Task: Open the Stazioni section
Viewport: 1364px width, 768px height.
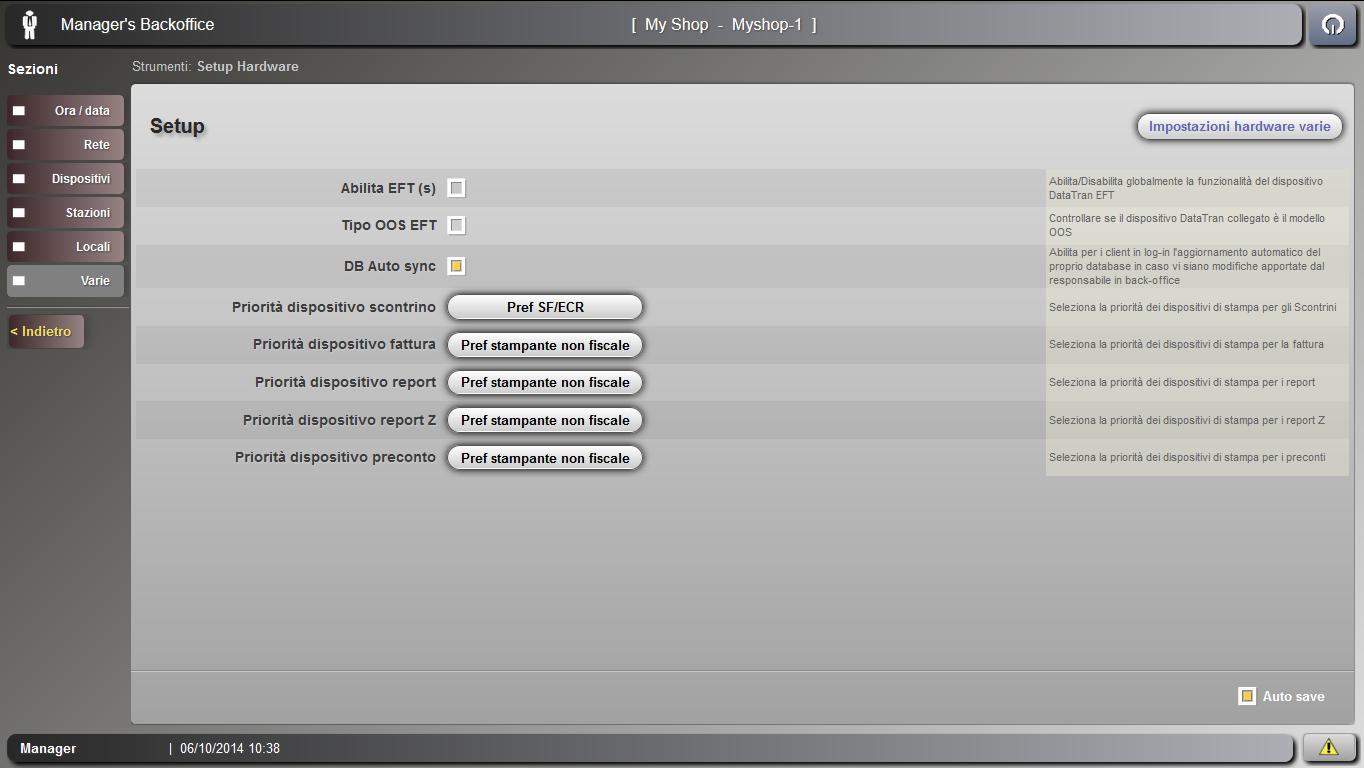Action: coord(66,213)
